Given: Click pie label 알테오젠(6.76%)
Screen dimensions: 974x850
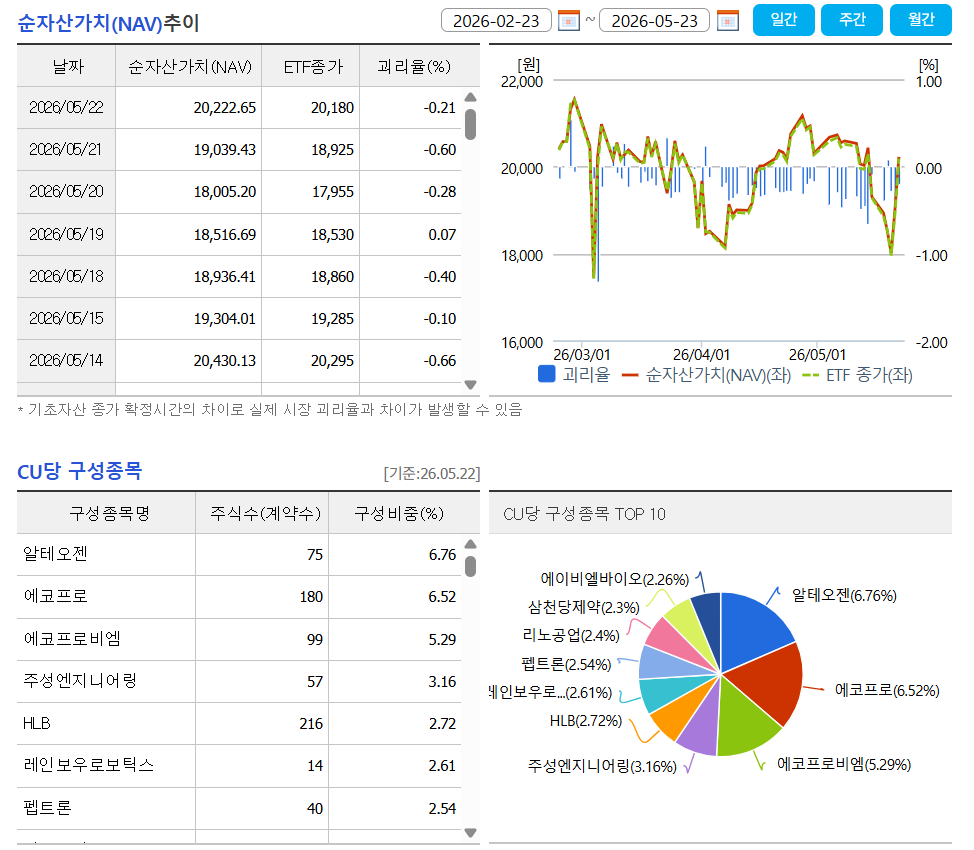Looking at the screenshot, I should click(x=844, y=595).
